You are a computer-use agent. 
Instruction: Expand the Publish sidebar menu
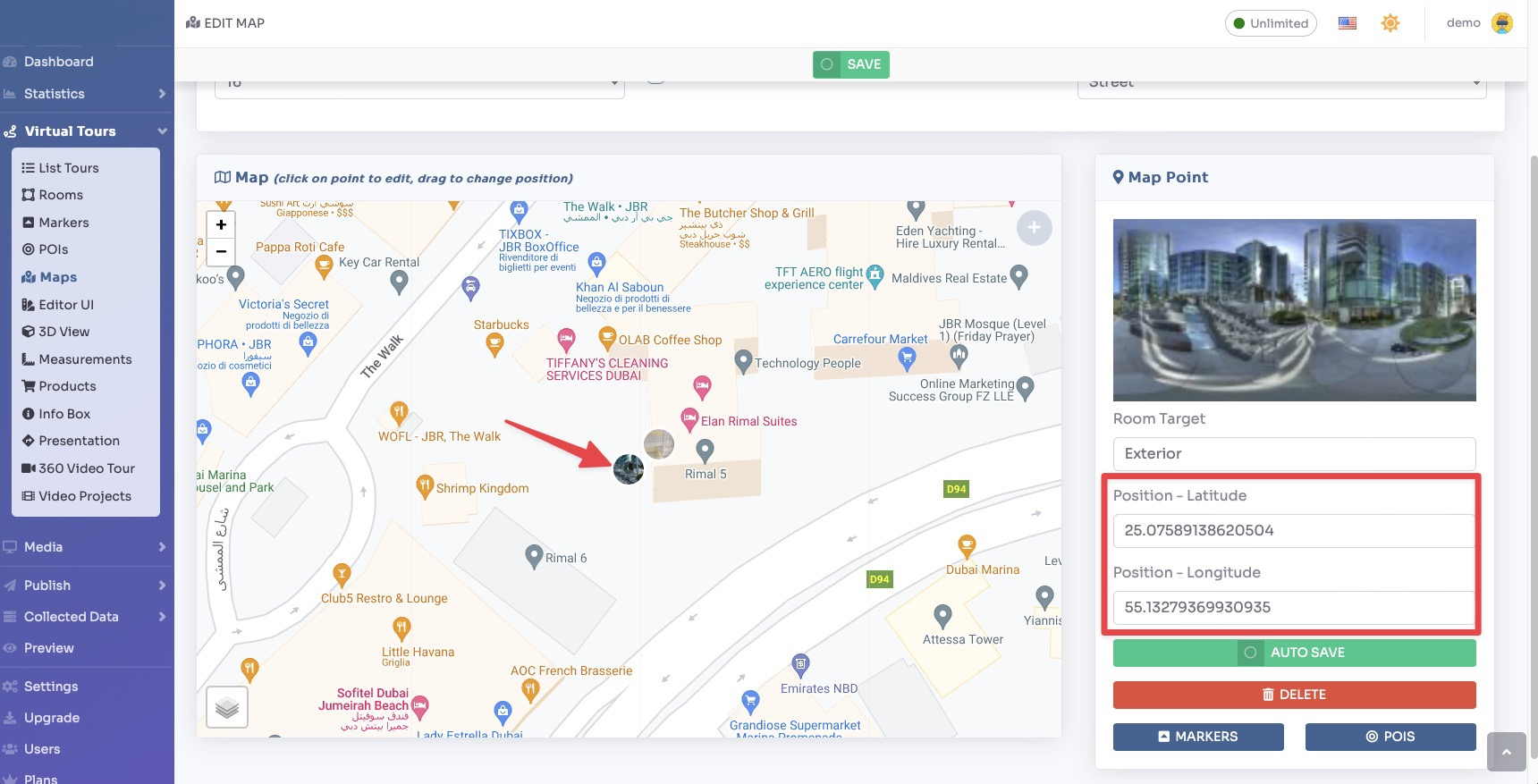[x=87, y=586]
